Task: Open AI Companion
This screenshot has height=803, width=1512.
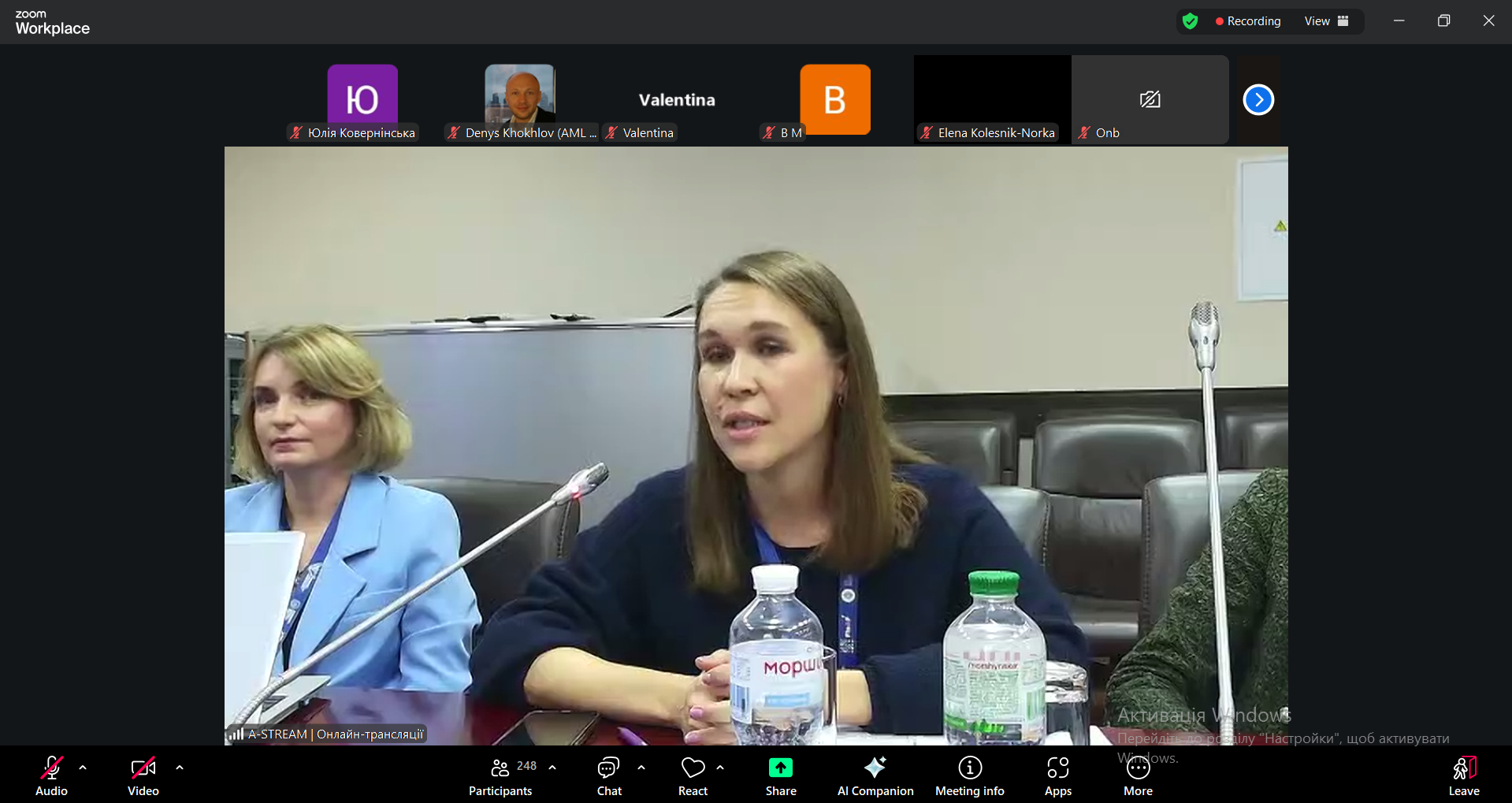Action: (x=875, y=775)
